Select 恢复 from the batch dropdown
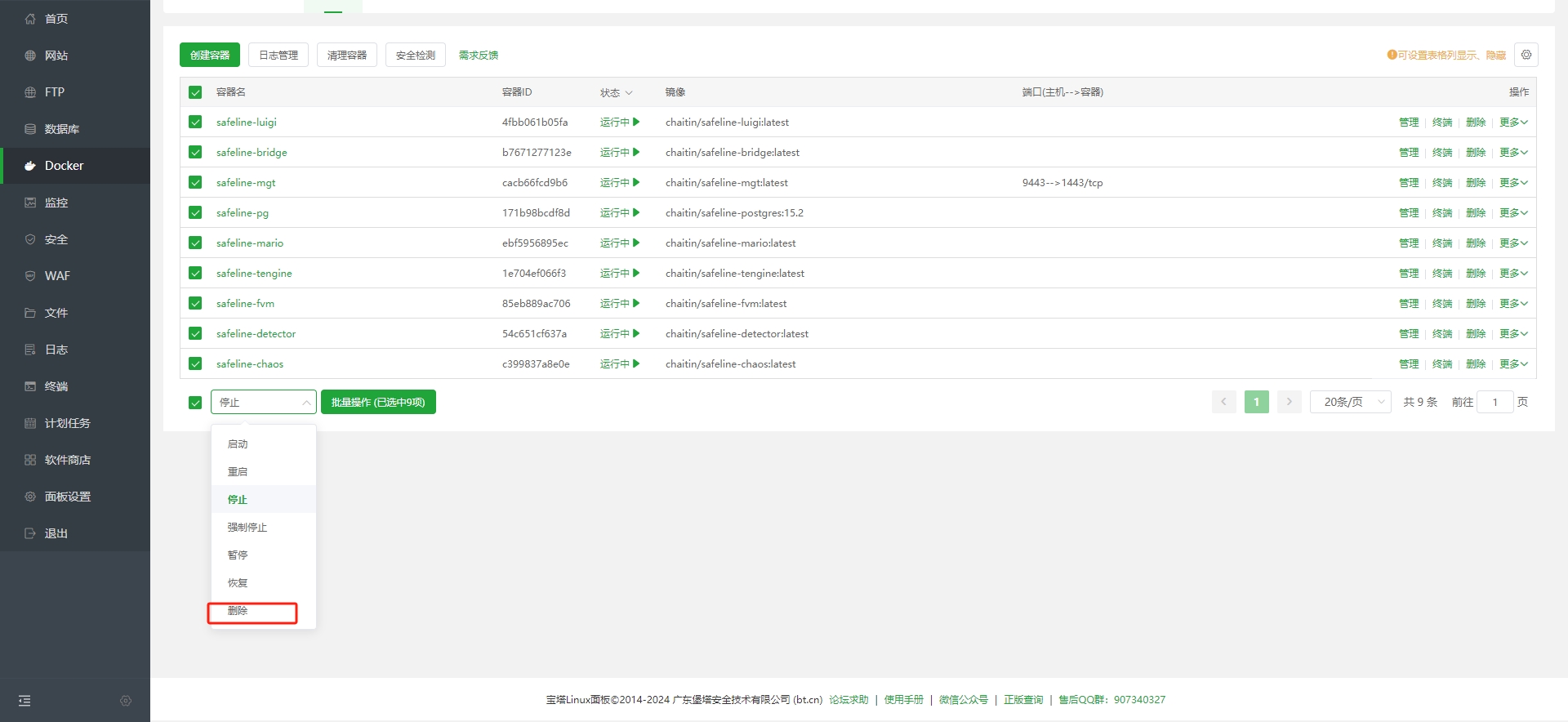 coord(264,583)
